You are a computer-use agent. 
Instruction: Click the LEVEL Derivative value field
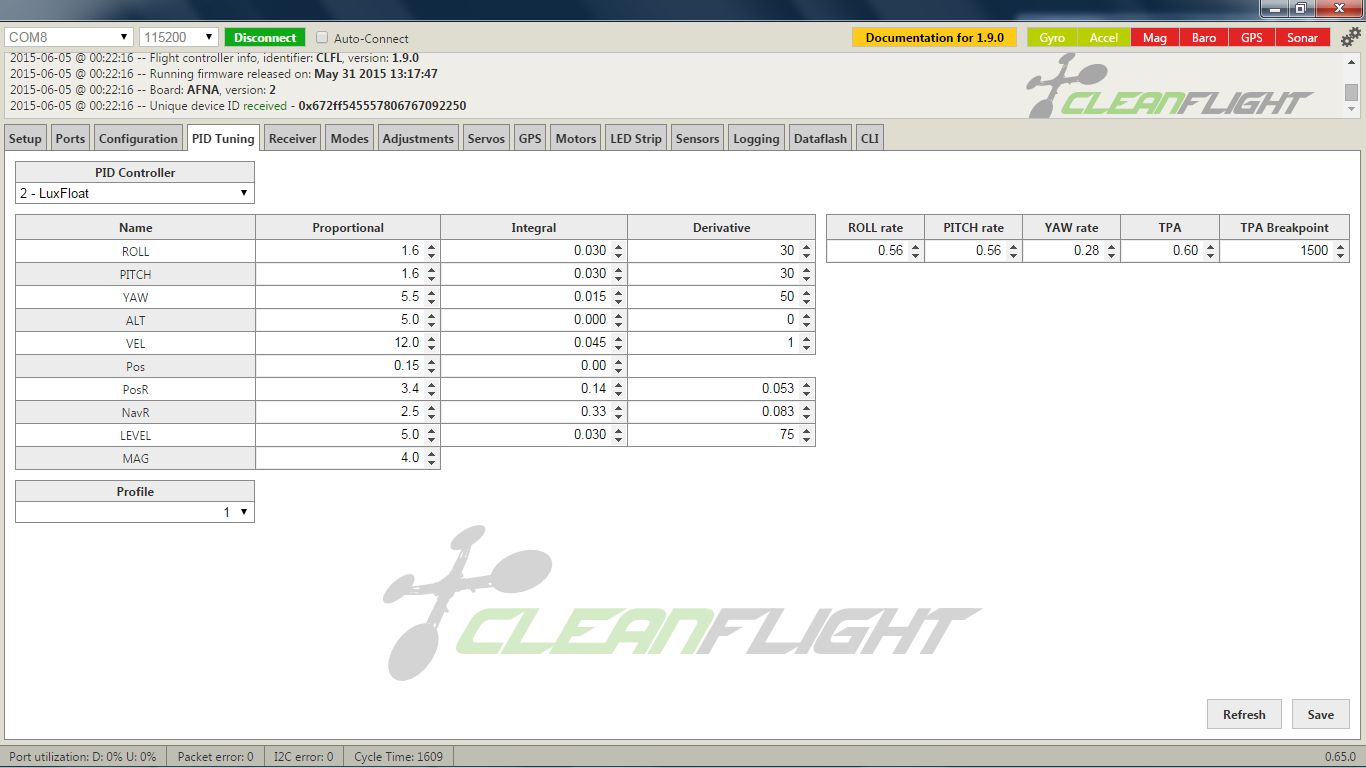coord(721,435)
